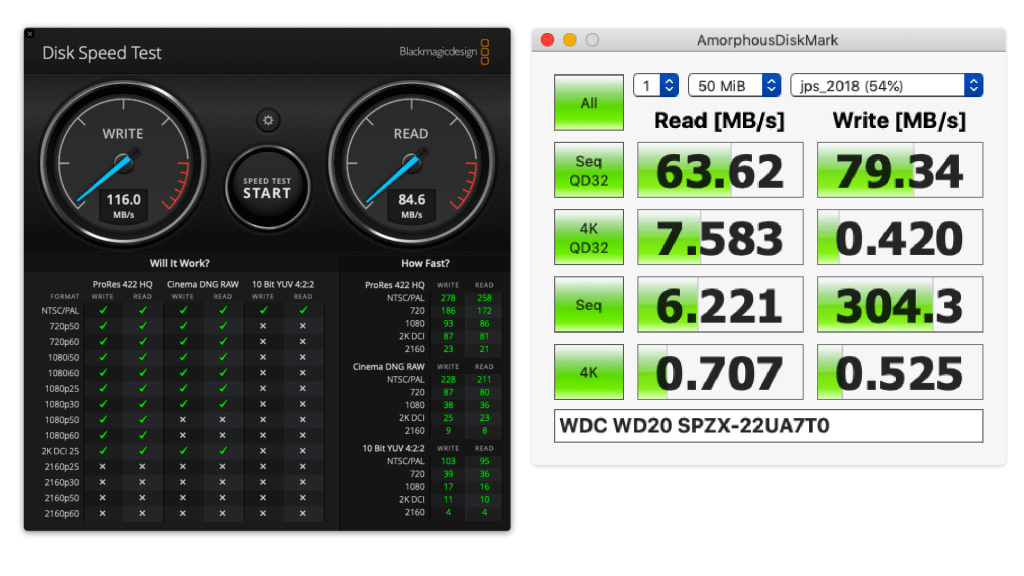
Task: Close Disk Speed Test window with X
Action: click(x=29, y=33)
